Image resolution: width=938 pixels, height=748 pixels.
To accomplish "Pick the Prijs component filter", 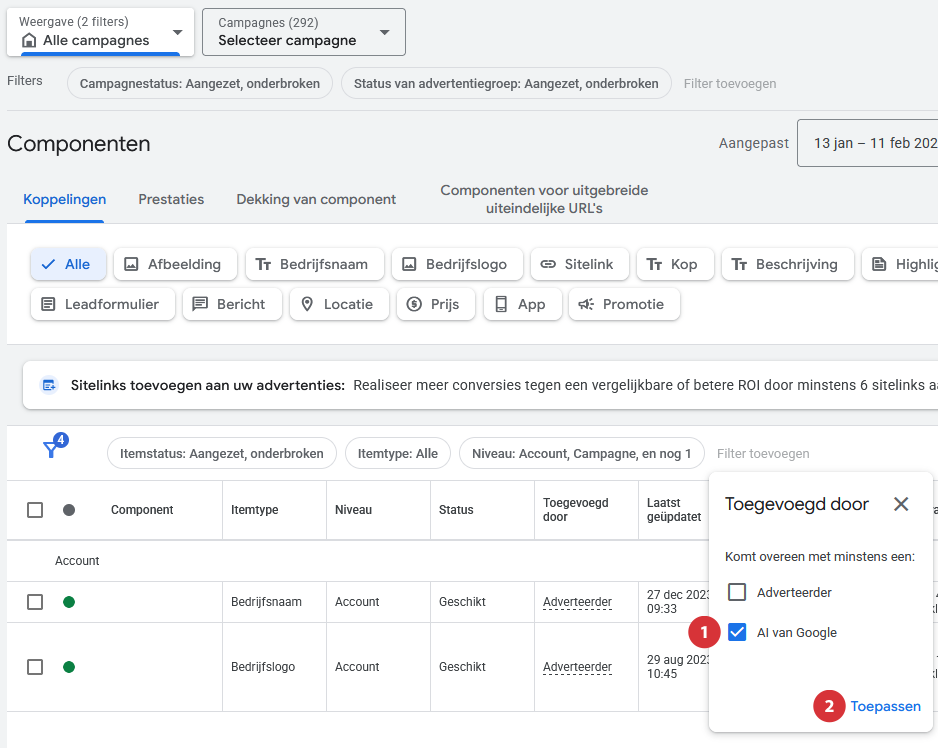I will click(x=434, y=304).
